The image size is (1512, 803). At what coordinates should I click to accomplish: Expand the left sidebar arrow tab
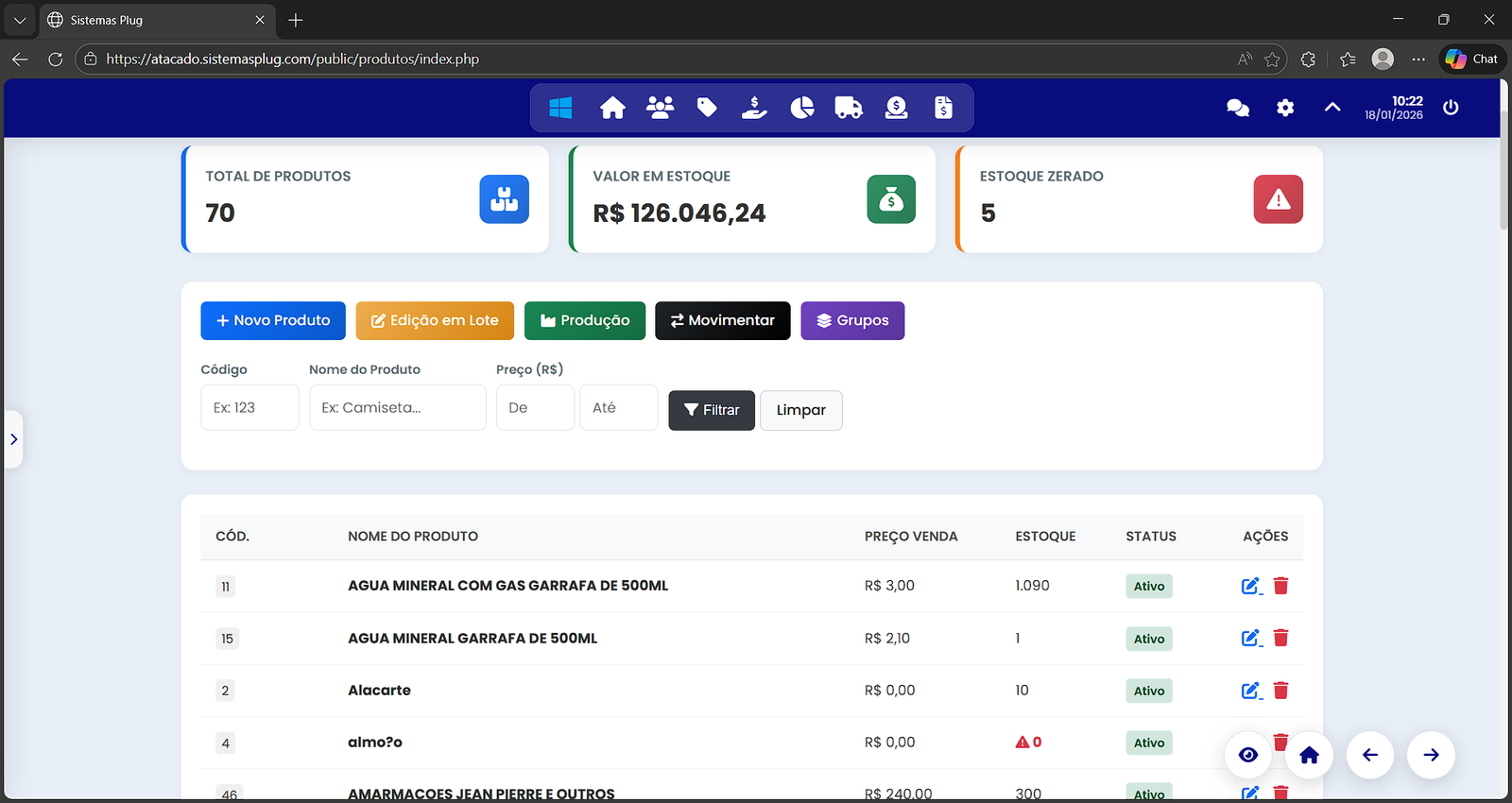pos(13,439)
